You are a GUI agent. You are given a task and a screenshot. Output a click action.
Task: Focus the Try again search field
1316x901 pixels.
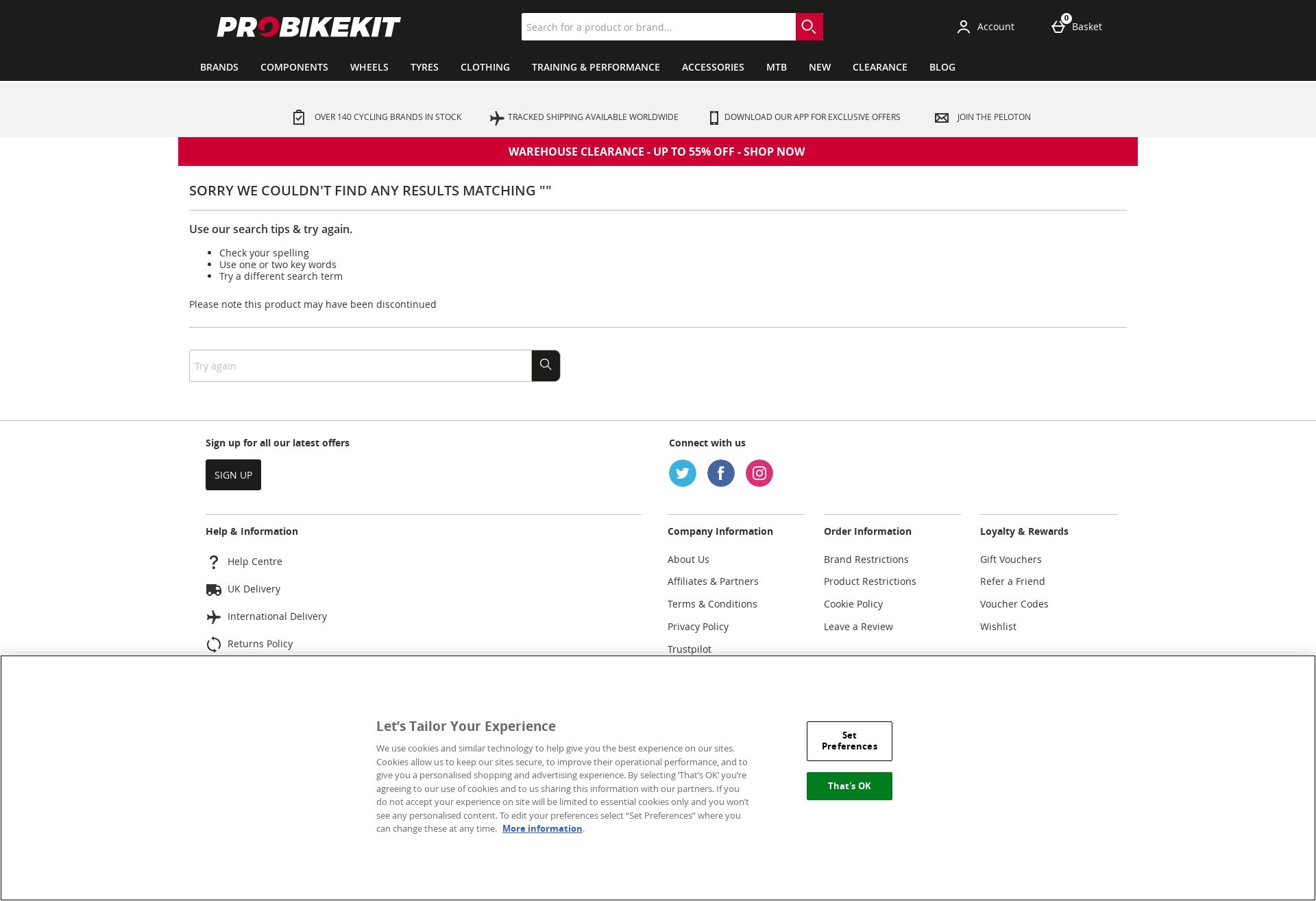pos(361,365)
